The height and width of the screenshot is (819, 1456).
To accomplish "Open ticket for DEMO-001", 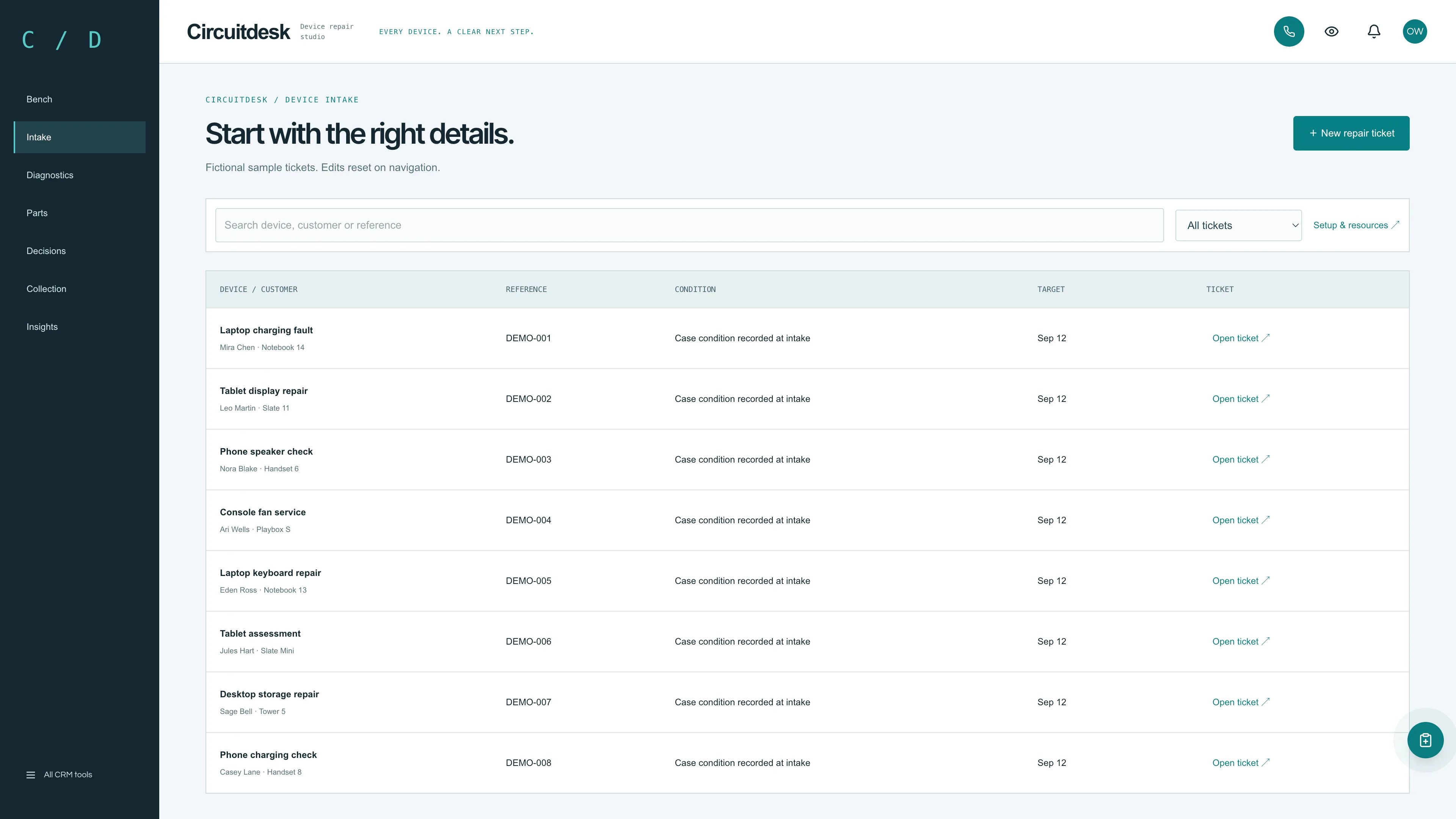I will point(1241,338).
